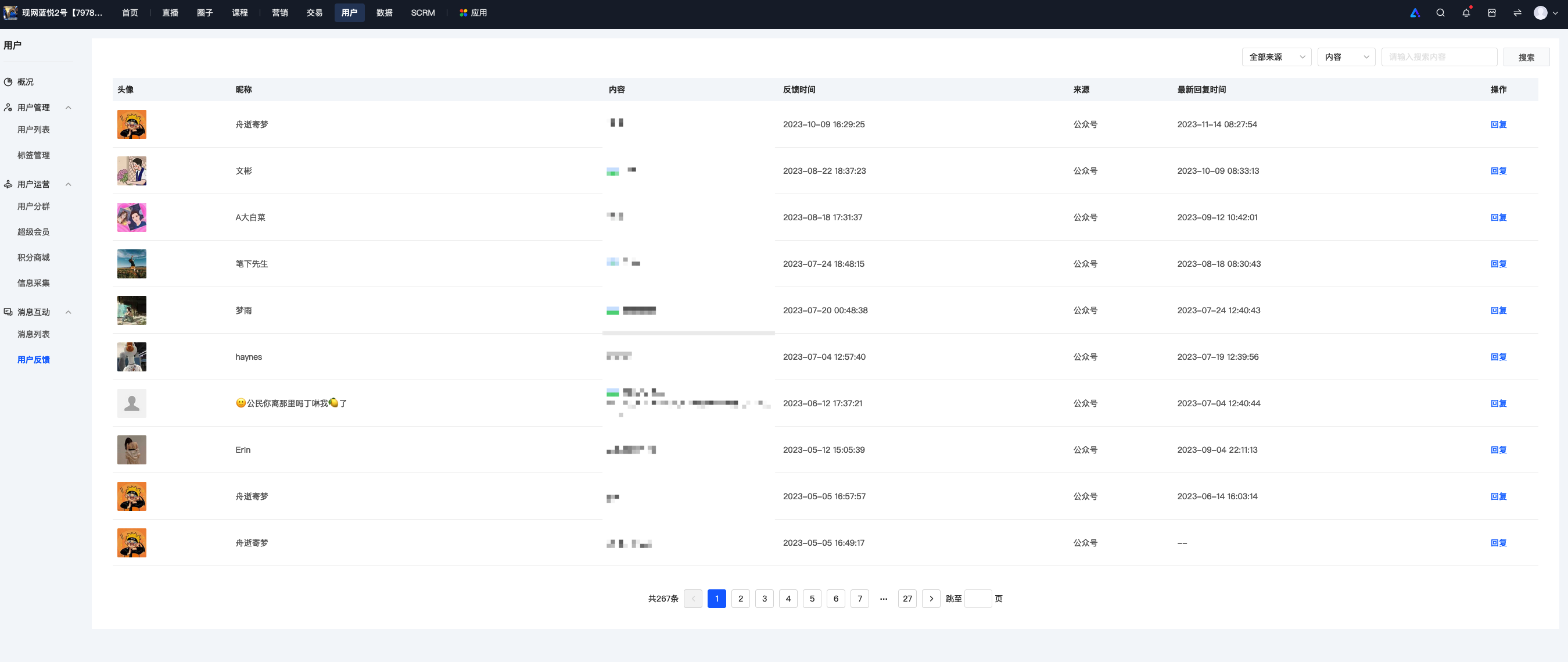Screen dimensions: 1568x662
Task: Click the colorful 应用 apps icon
Action: (x=463, y=13)
